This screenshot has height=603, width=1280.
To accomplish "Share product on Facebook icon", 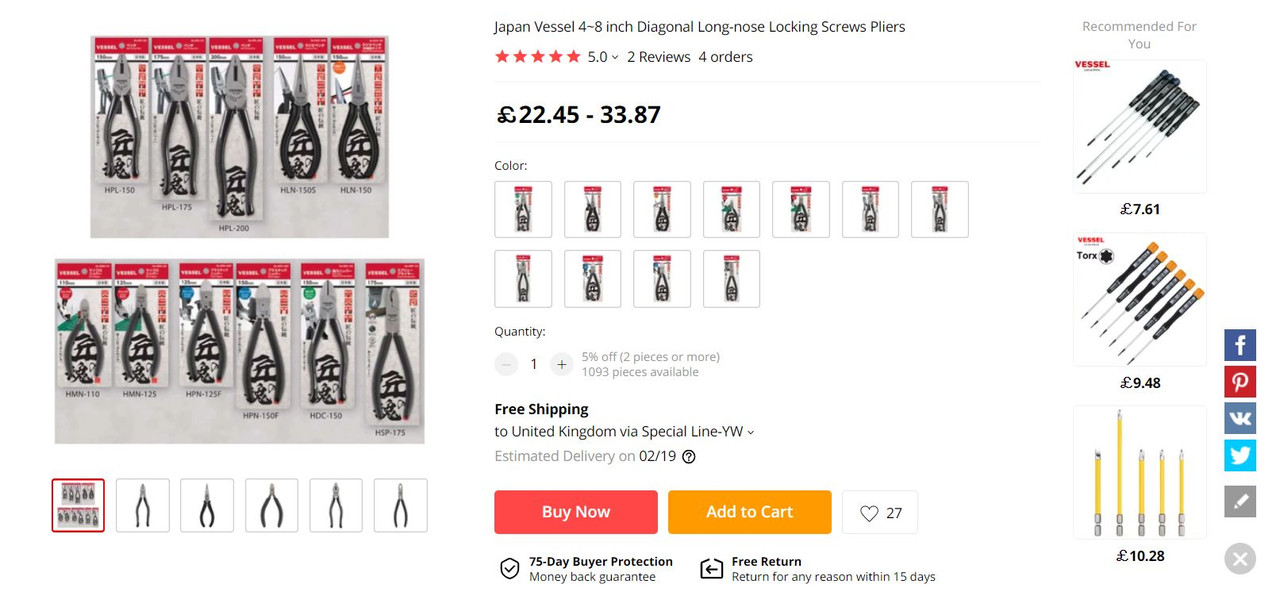I will (x=1240, y=345).
